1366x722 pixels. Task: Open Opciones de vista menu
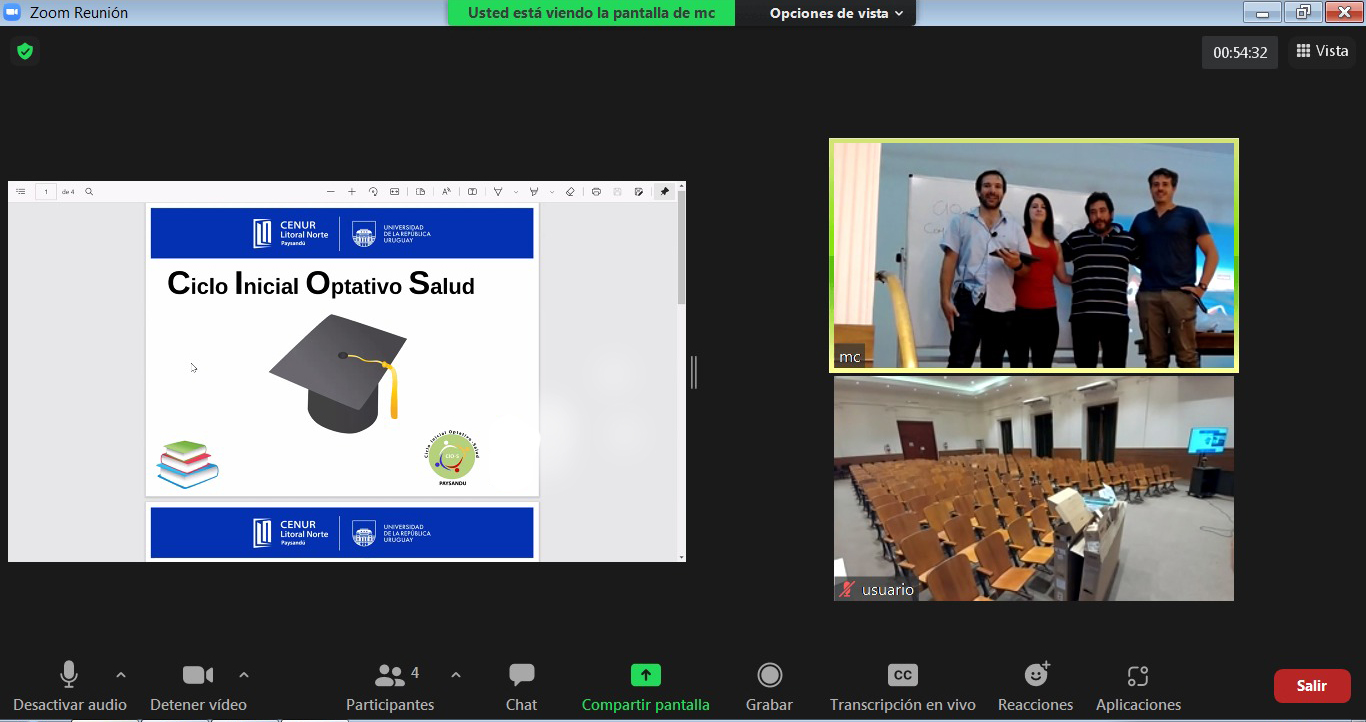tap(836, 13)
